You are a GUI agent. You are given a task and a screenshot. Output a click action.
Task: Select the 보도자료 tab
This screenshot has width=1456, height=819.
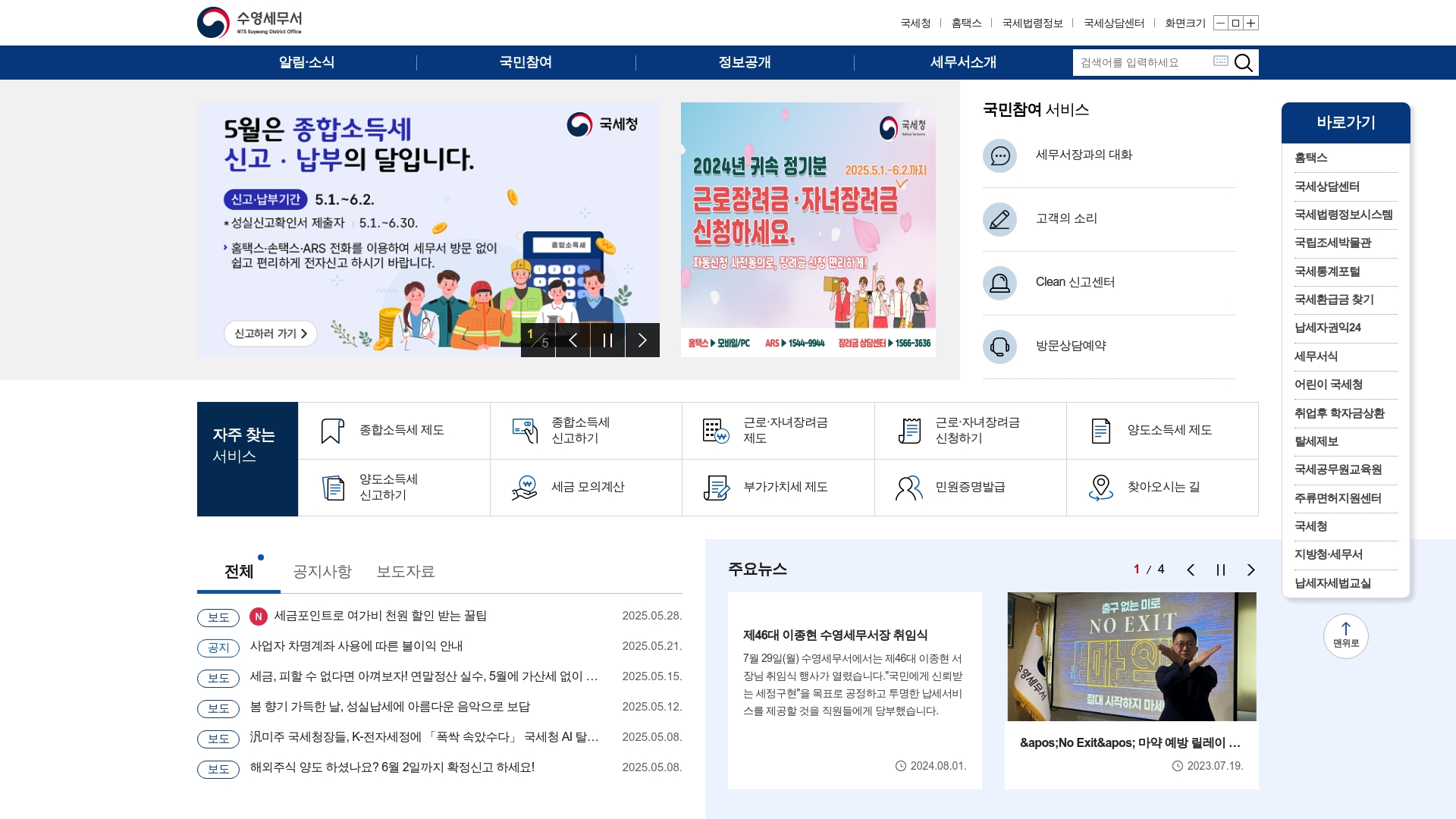(x=406, y=572)
